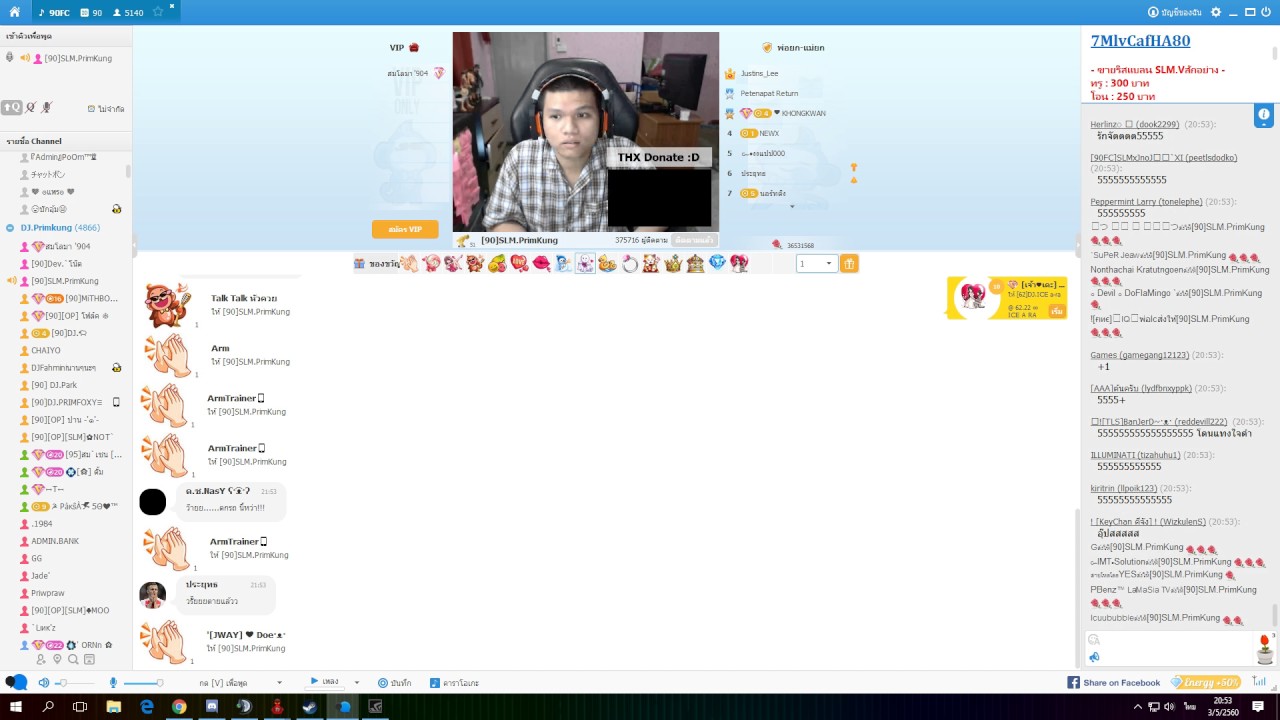Search the channel list with magnifier icon
The width and height of the screenshot is (1280, 720).
click(73, 659)
